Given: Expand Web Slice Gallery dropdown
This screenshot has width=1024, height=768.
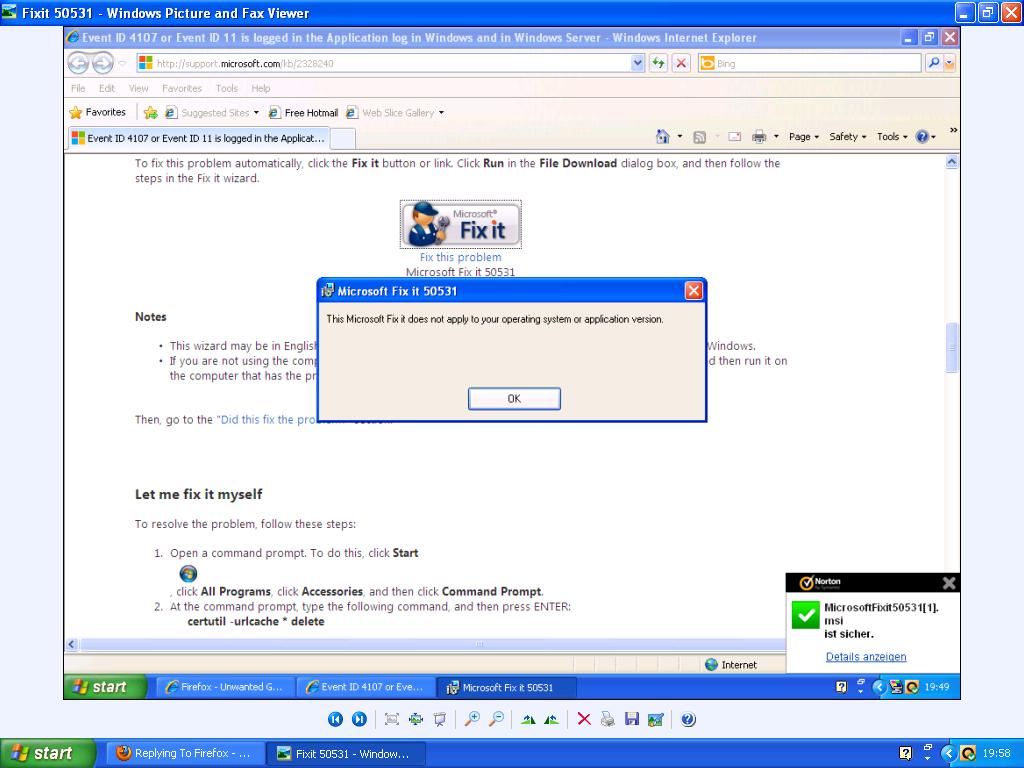Looking at the screenshot, I should pos(441,112).
